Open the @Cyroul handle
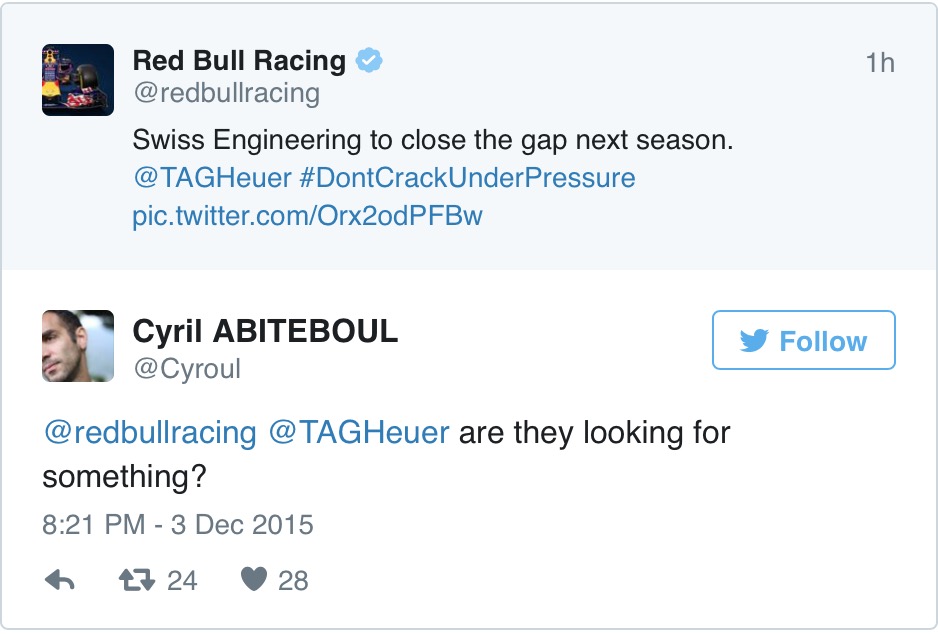 (187, 369)
